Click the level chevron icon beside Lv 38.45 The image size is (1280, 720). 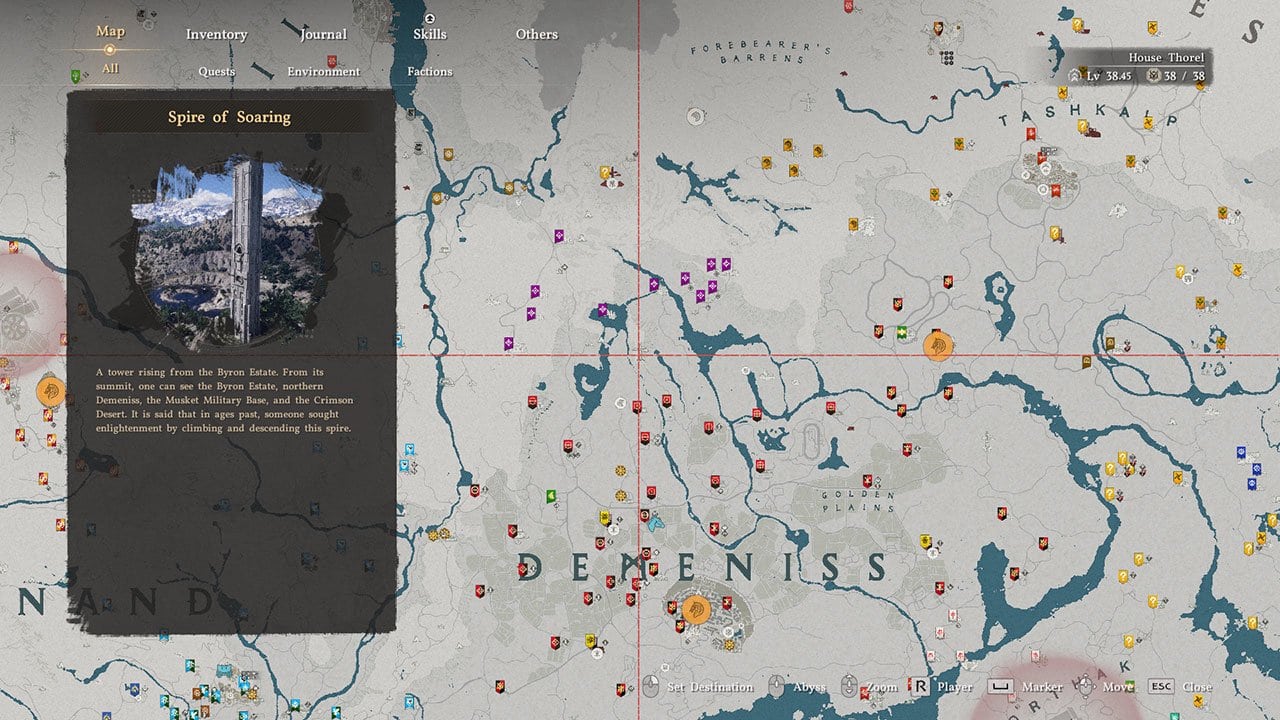[x=1075, y=75]
